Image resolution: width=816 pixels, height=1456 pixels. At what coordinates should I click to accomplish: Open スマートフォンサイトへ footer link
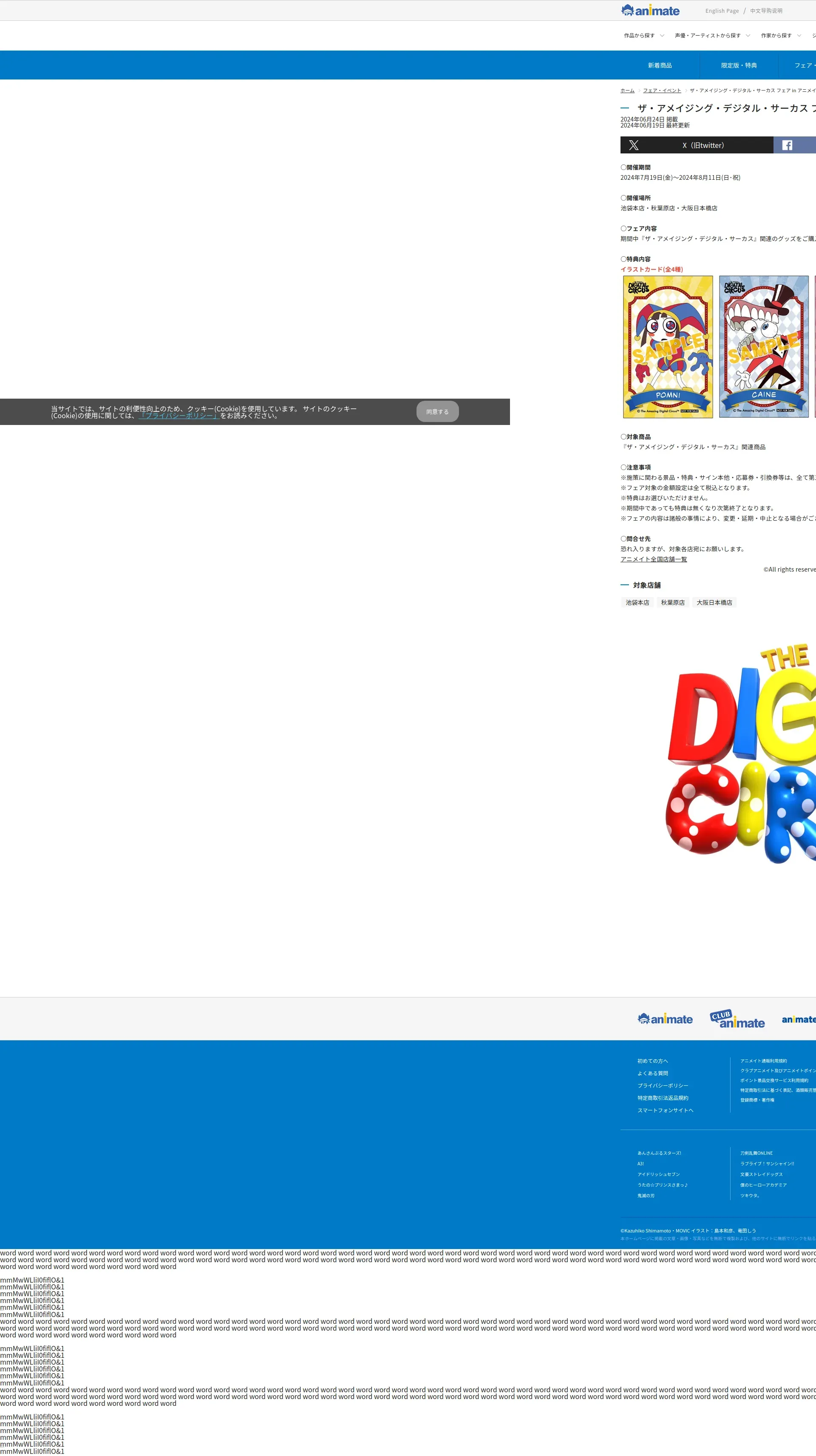(x=665, y=1110)
